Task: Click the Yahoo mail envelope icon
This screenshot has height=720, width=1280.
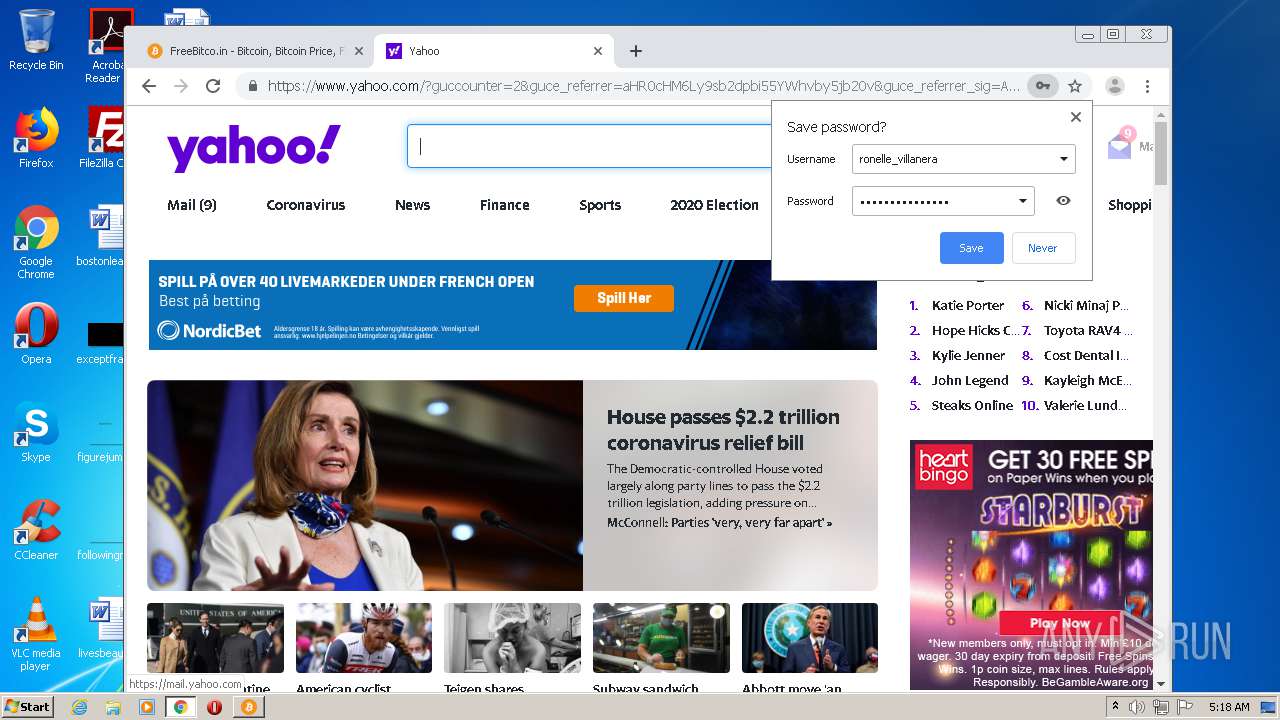Action: [x=1119, y=147]
